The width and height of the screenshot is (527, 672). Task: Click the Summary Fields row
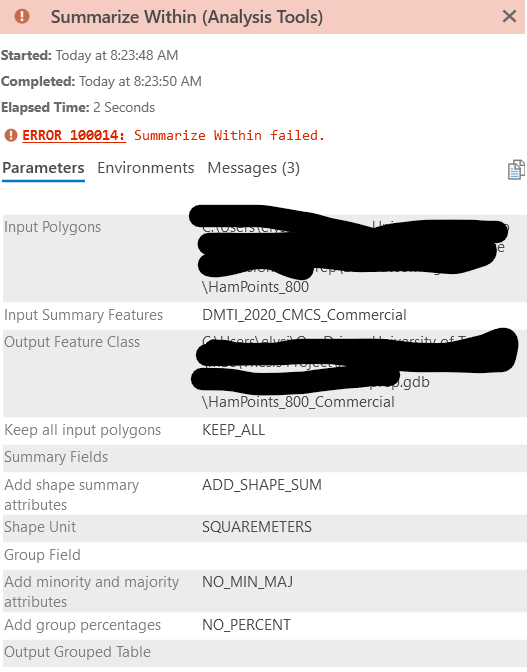click(265, 457)
